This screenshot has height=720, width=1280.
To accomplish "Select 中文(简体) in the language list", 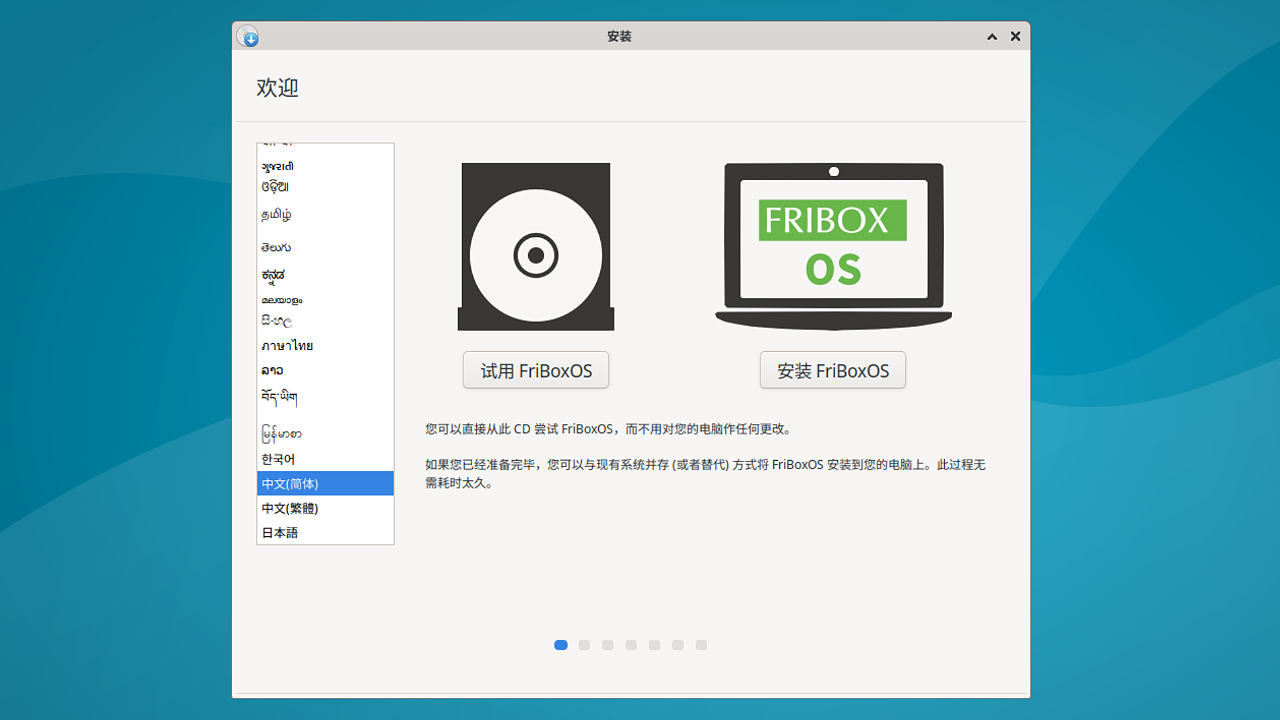I will tap(325, 483).
